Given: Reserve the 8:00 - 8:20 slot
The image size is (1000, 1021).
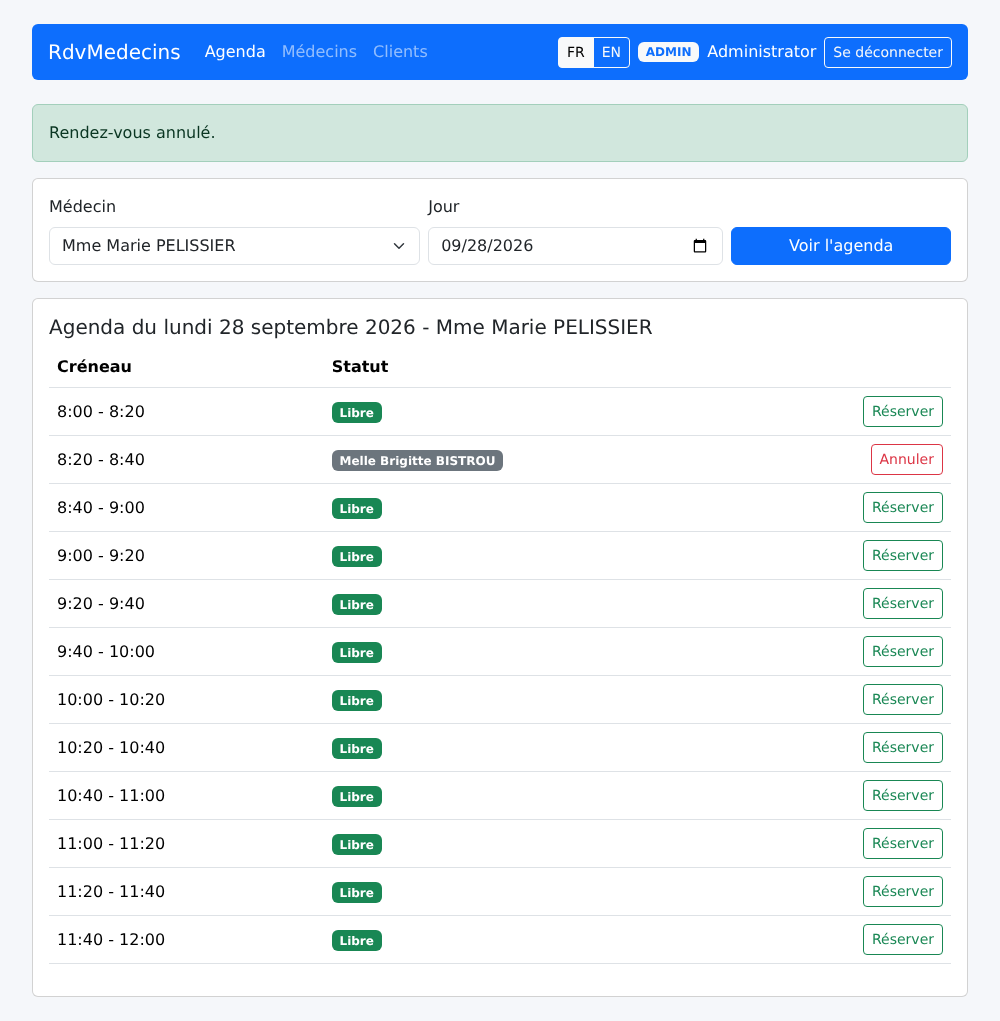Looking at the screenshot, I should 903,412.
